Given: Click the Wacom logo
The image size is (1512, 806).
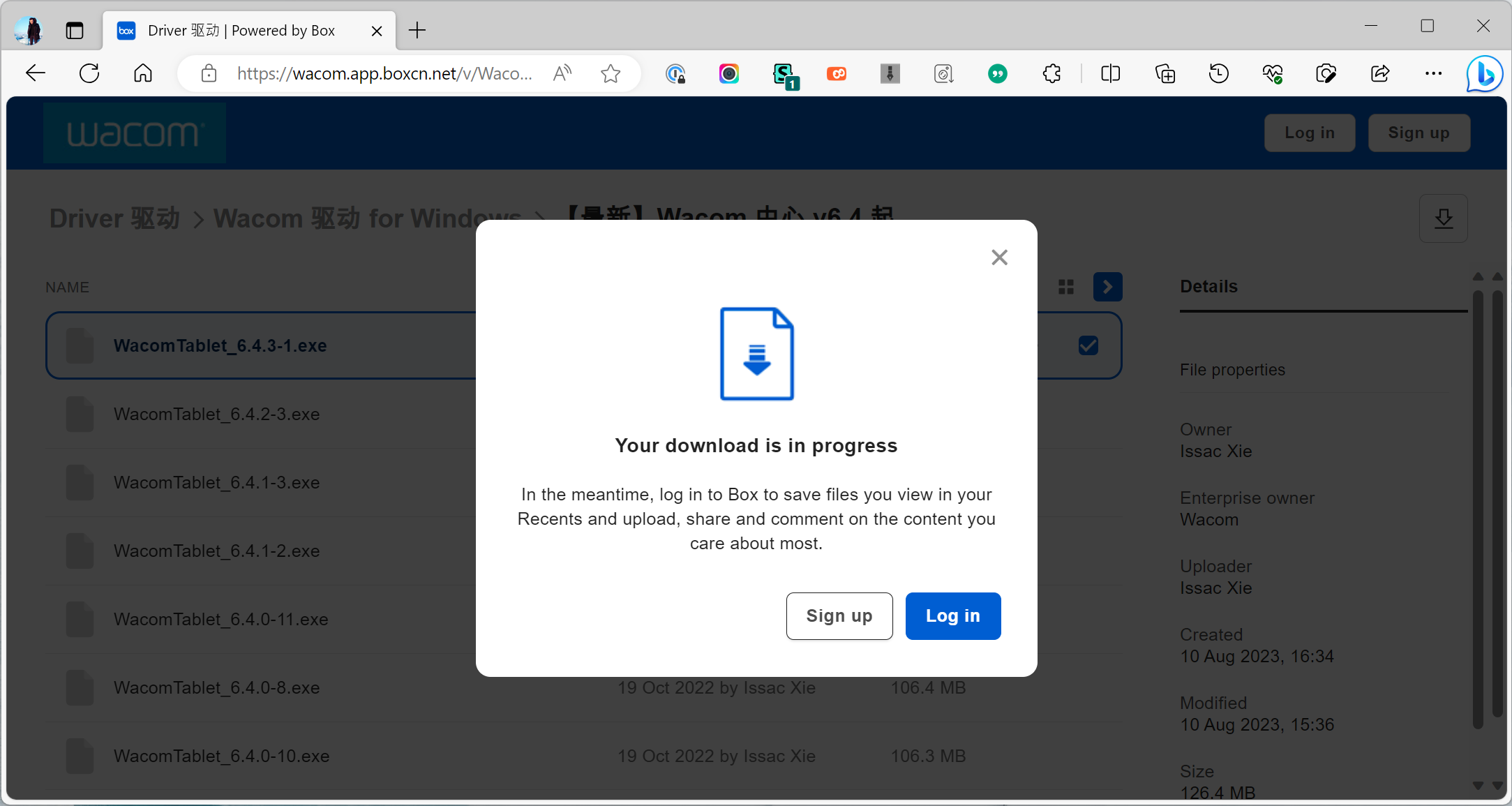Looking at the screenshot, I should point(135,133).
